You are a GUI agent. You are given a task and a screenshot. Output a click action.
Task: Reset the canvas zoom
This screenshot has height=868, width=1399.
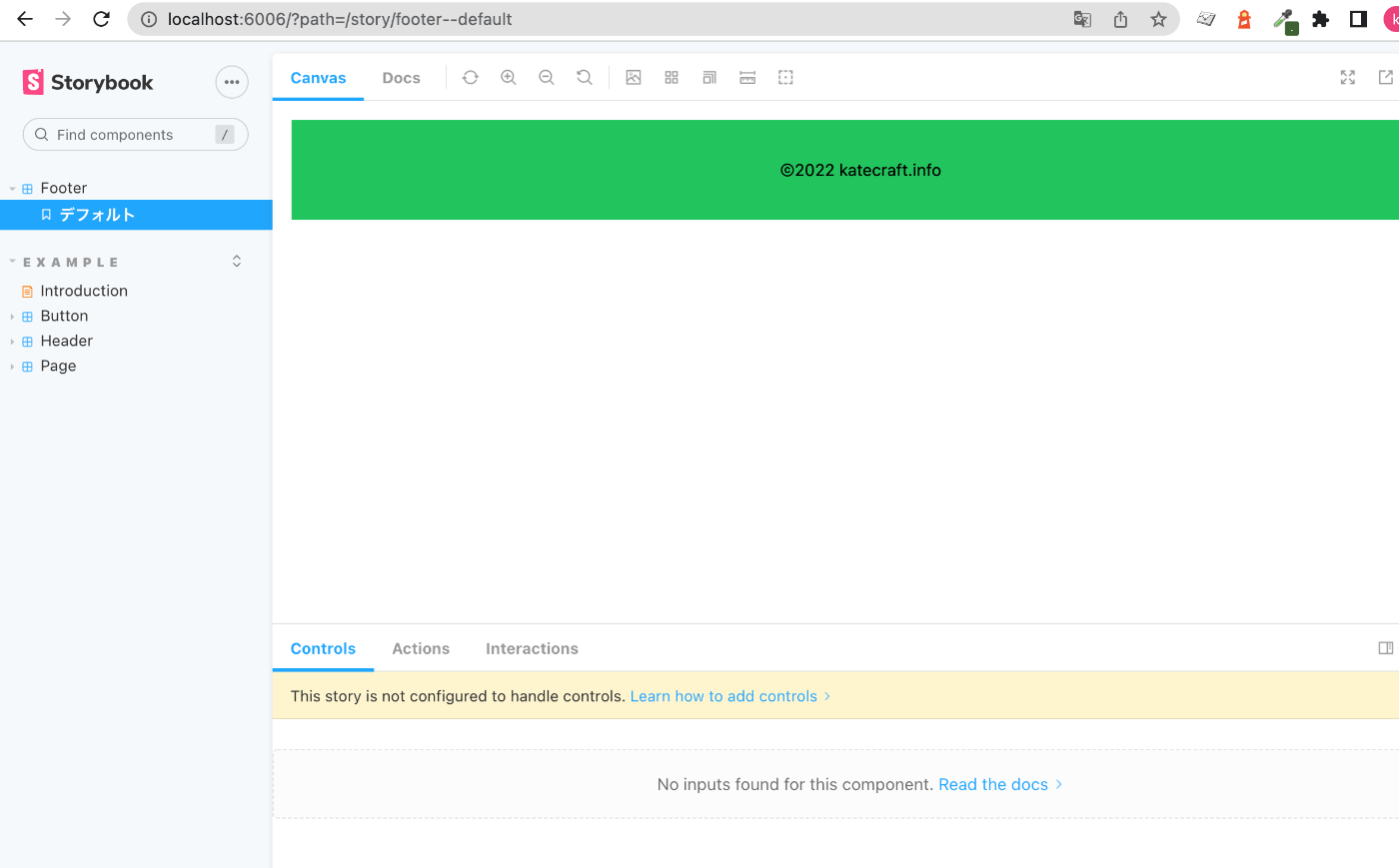click(x=585, y=78)
